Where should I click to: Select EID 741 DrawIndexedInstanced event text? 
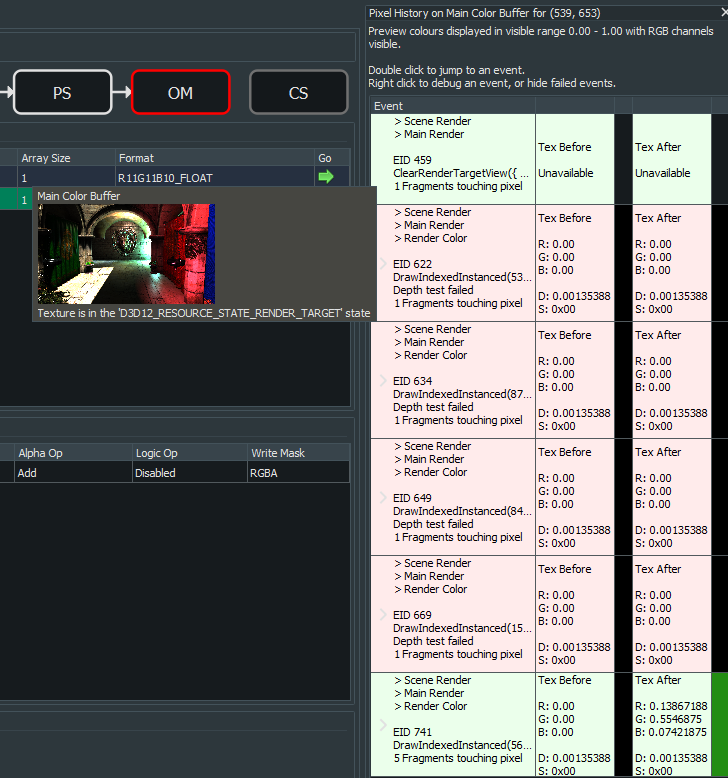(462, 745)
